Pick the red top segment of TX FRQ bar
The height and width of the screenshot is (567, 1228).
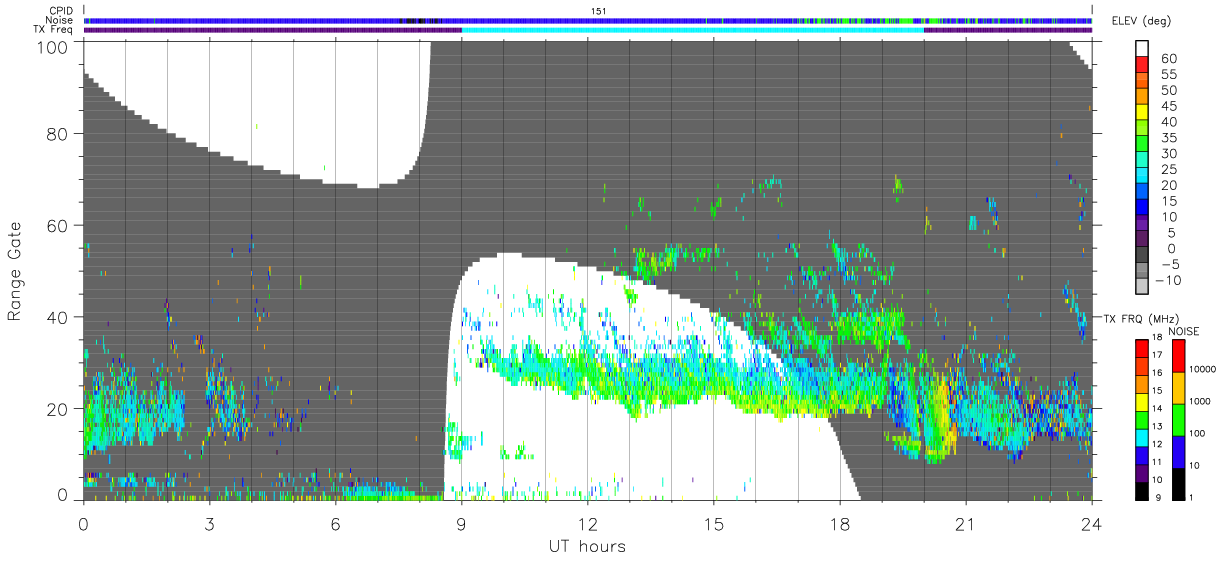click(1143, 349)
